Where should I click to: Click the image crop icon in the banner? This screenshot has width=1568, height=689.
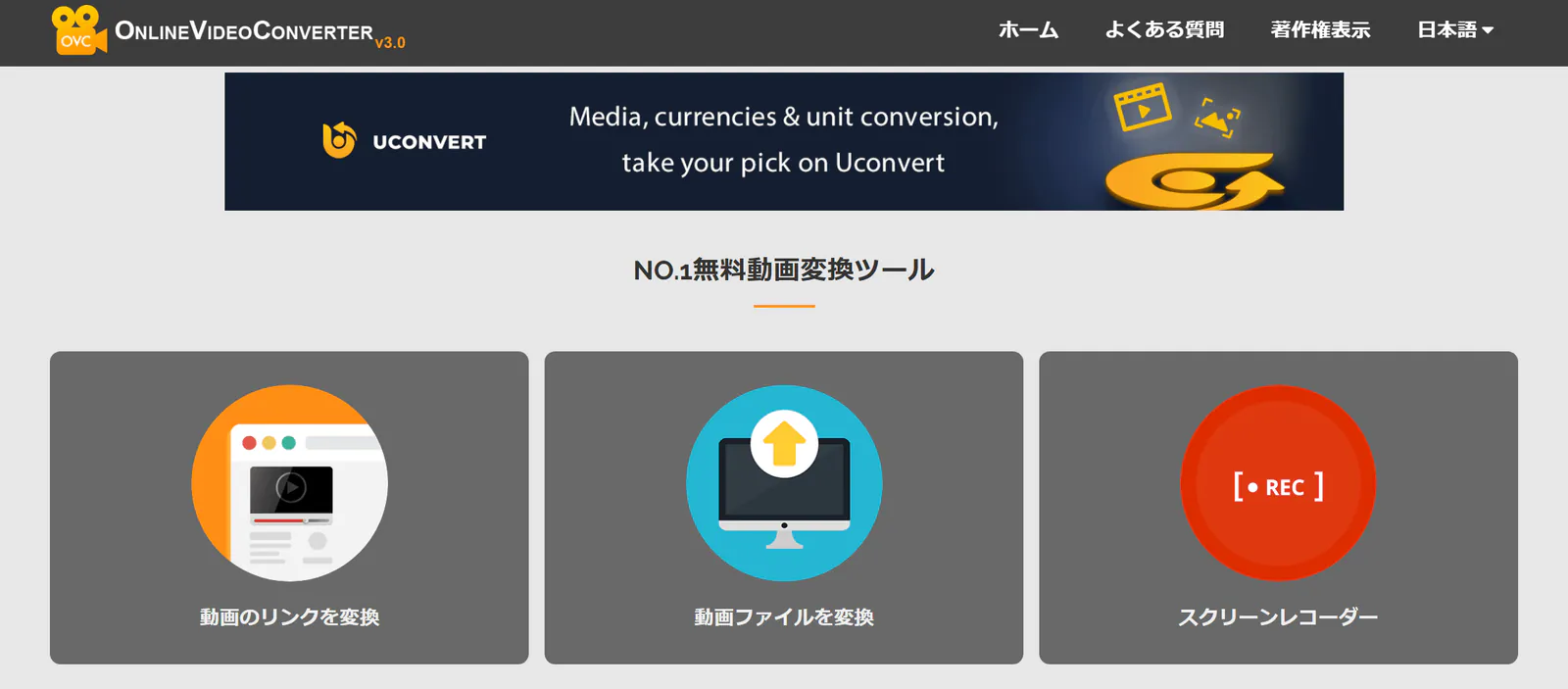[x=1217, y=118]
